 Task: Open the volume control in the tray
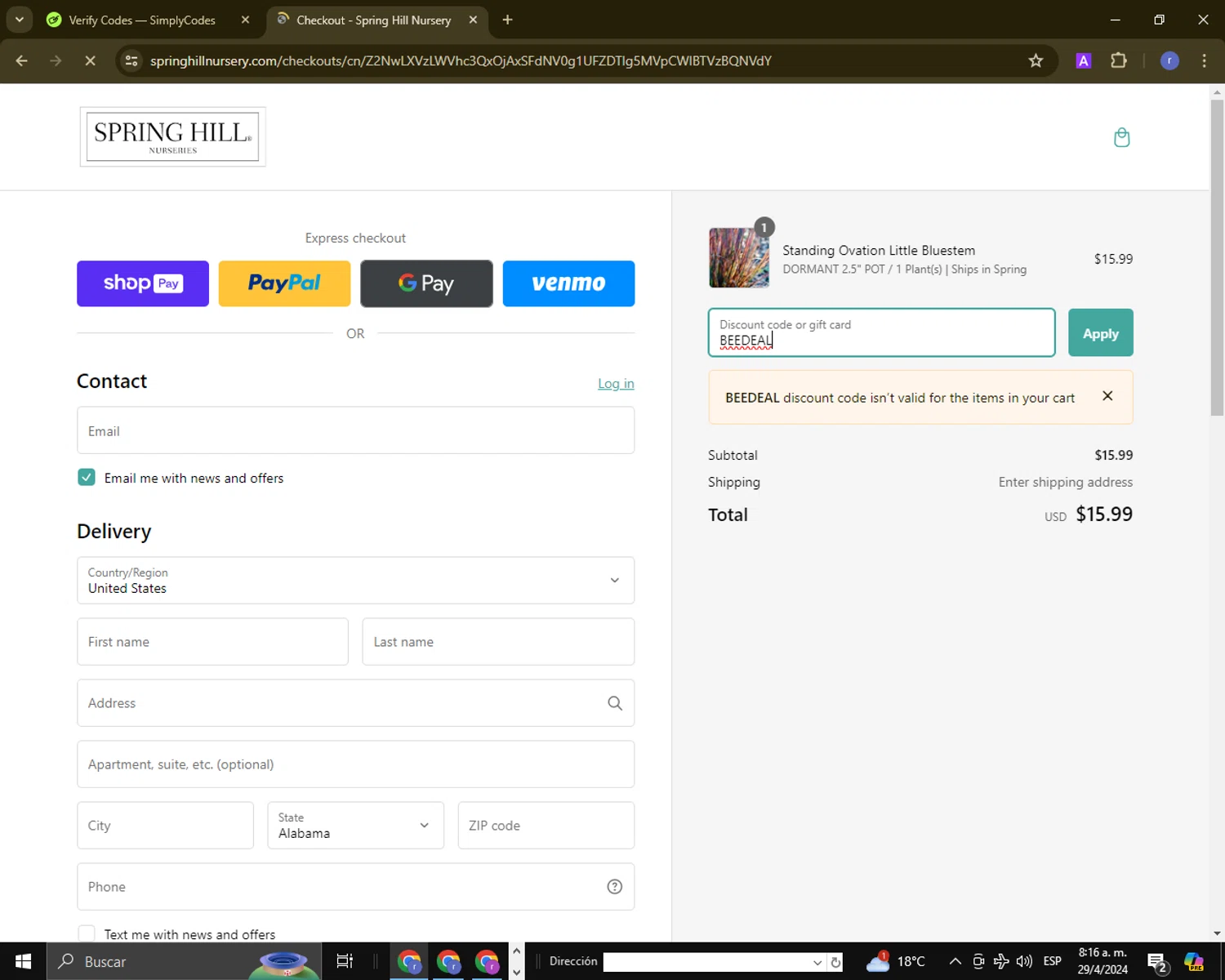(1024, 961)
